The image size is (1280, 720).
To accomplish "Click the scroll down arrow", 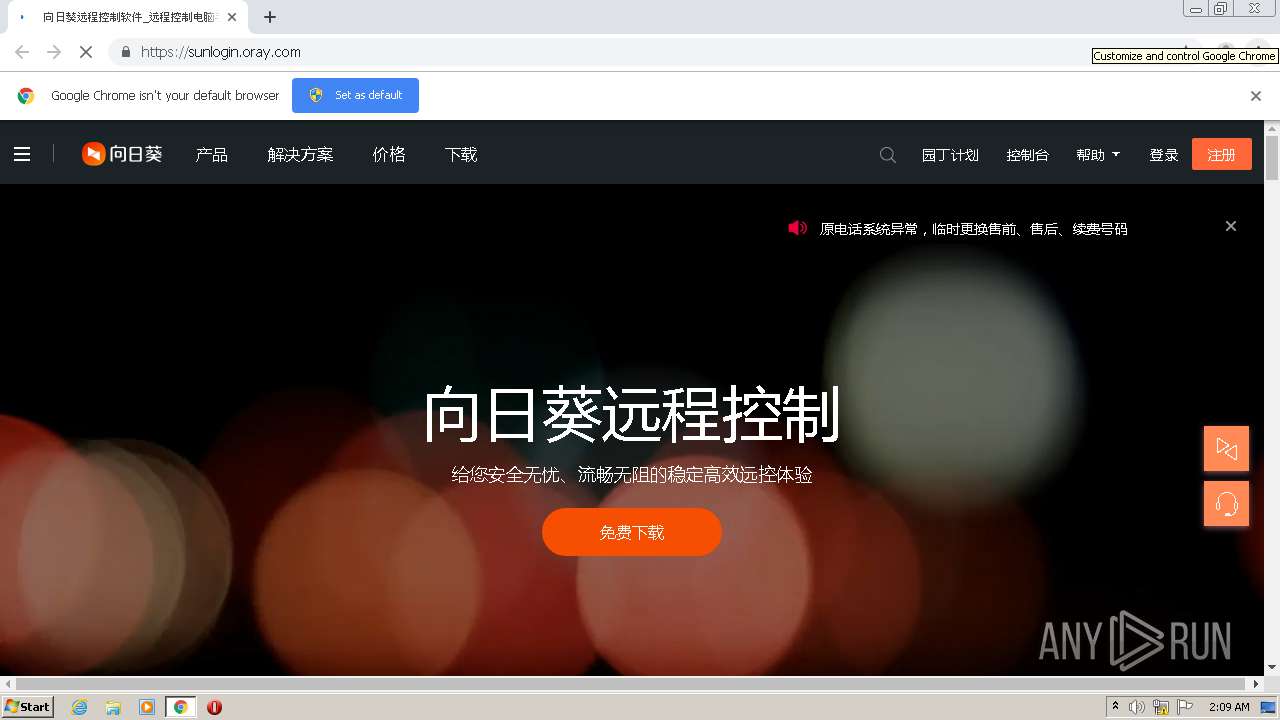I will 1272,667.
